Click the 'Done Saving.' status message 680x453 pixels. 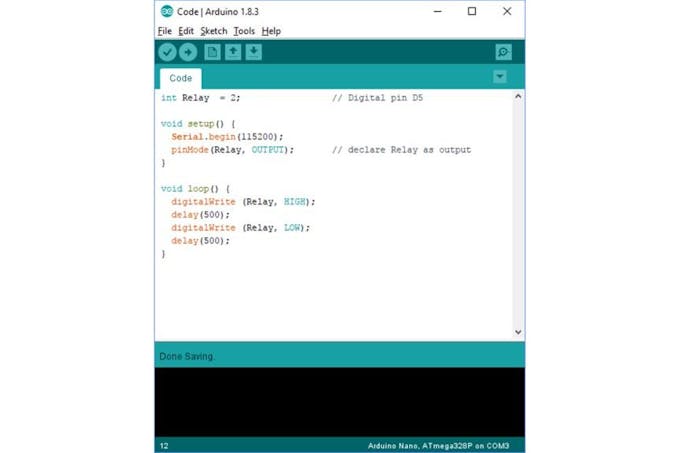(187, 356)
